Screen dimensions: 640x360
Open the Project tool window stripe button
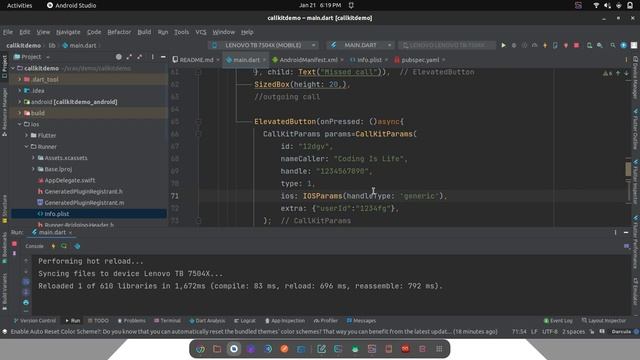4,66
